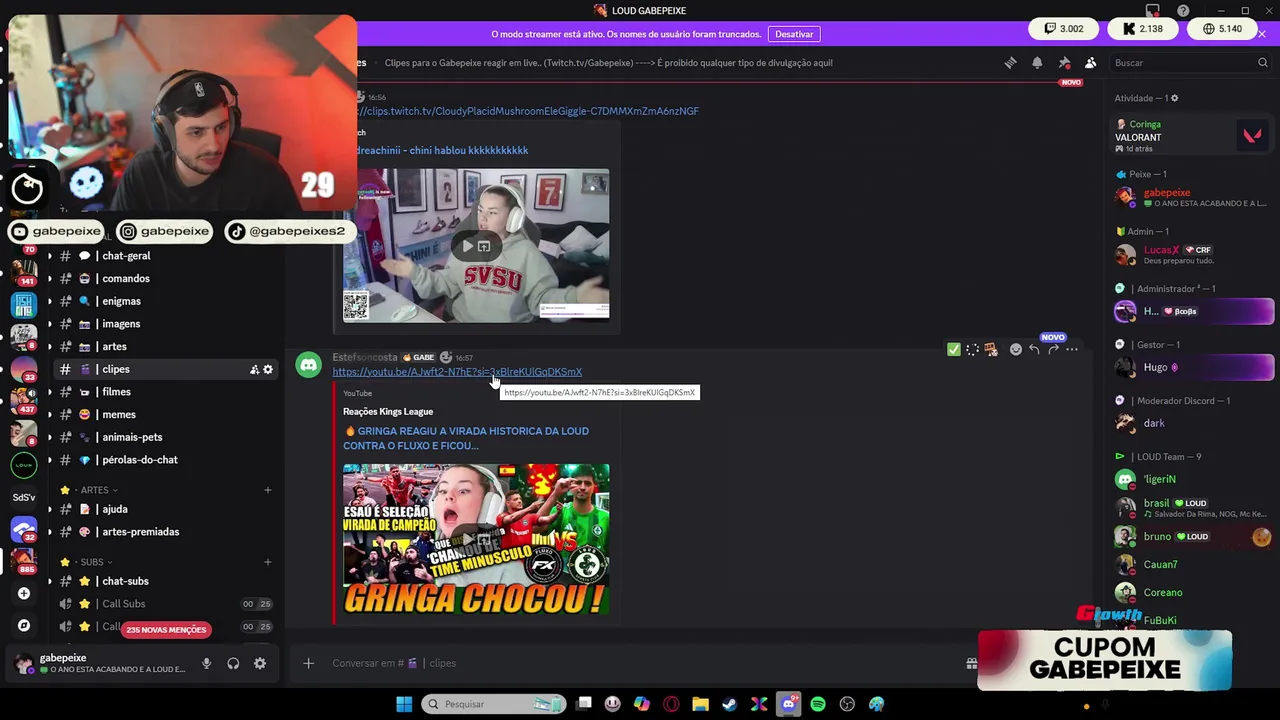The width and height of the screenshot is (1280, 720).
Task: Click the Valorant game icon in activity card
Action: [1252, 135]
